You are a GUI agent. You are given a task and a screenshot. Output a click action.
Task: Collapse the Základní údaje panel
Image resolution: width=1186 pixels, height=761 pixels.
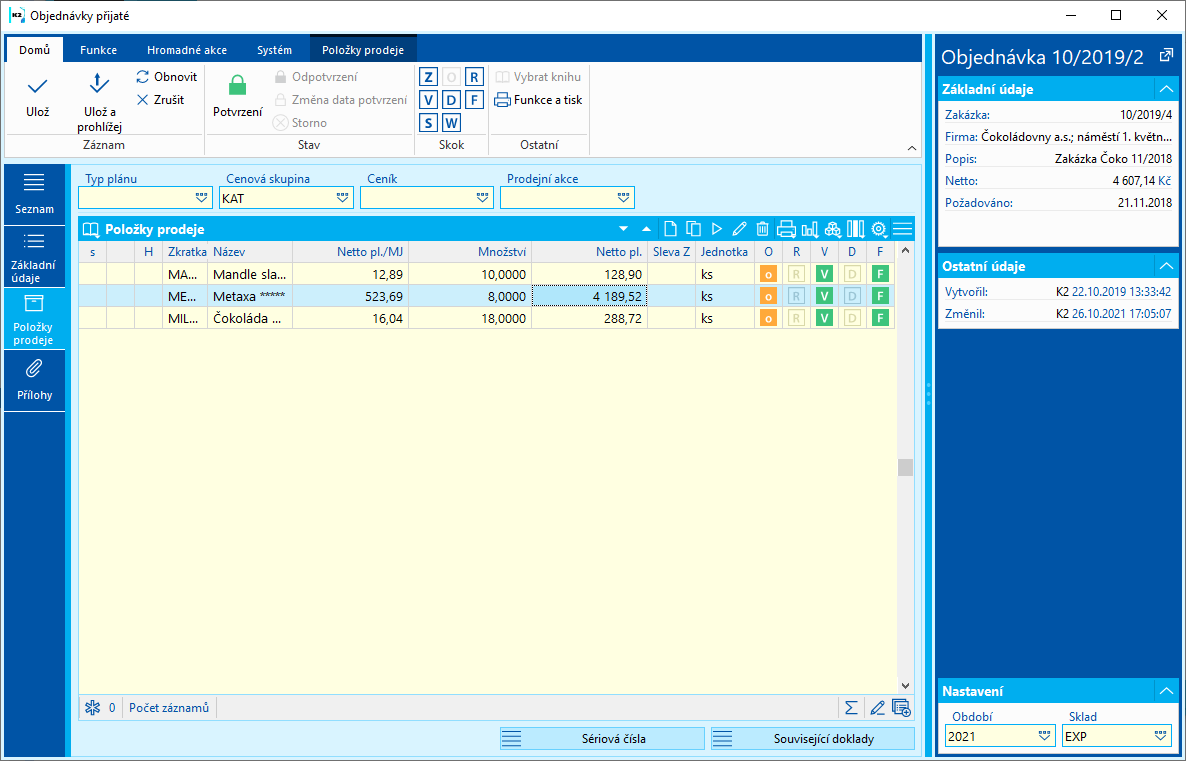tap(1165, 89)
